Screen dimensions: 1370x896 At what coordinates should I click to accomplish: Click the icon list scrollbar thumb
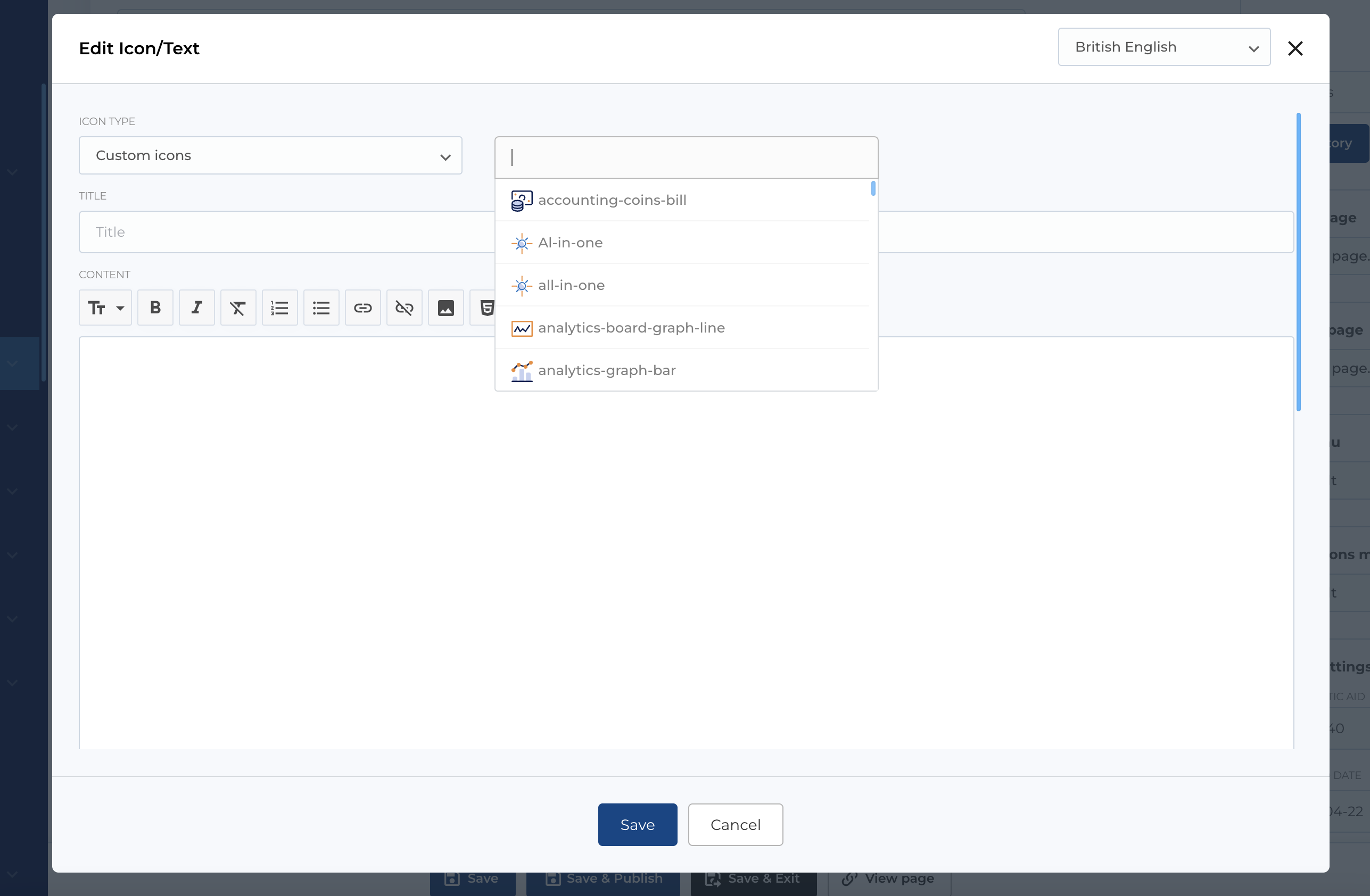click(873, 188)
